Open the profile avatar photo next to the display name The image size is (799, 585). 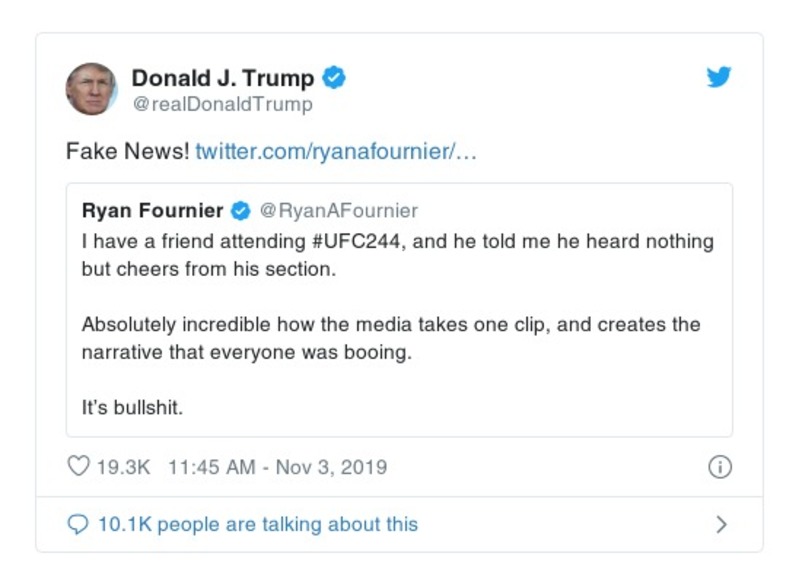(91, 89)
